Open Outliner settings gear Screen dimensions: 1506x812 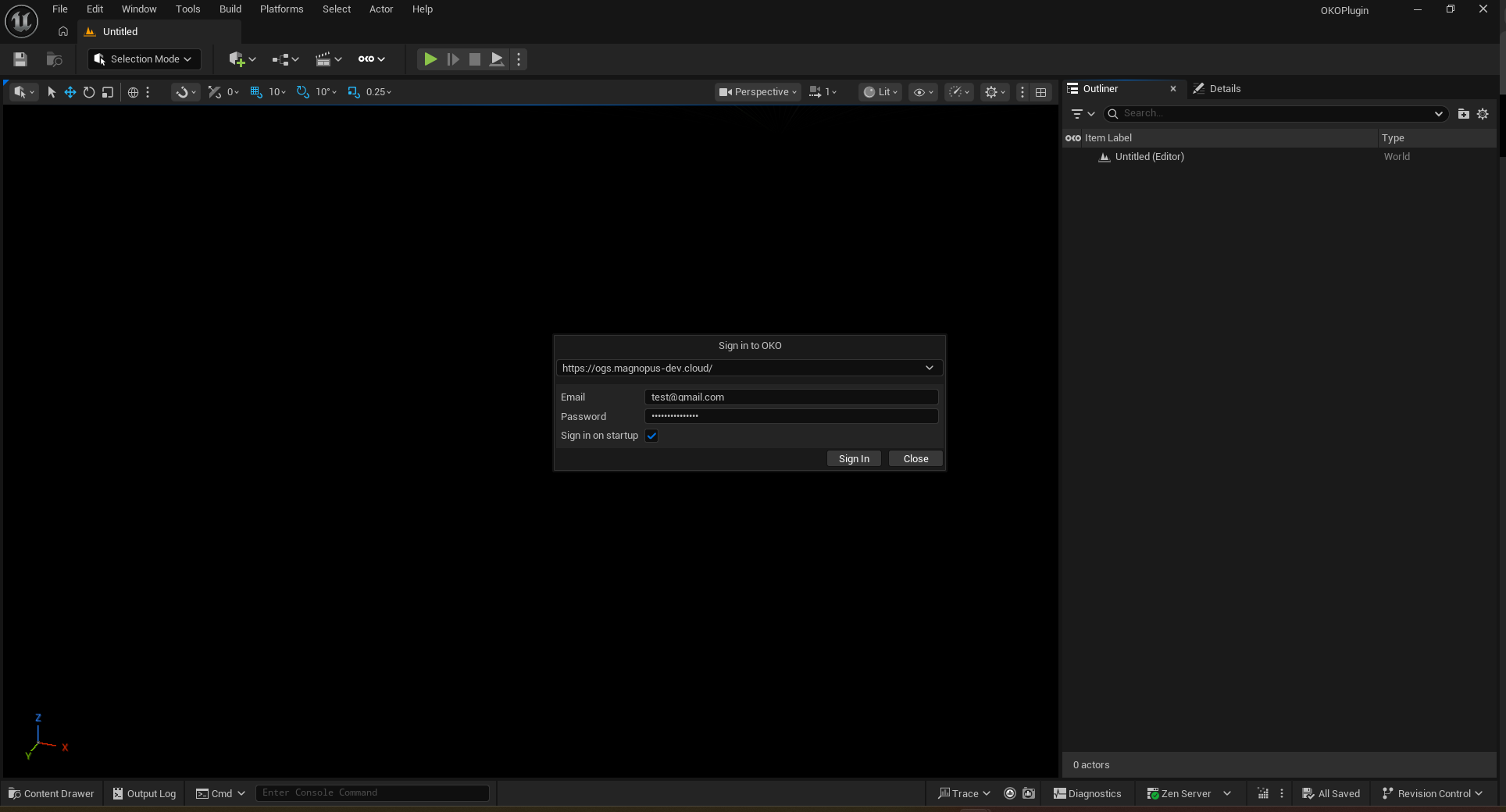point(1483,114)
